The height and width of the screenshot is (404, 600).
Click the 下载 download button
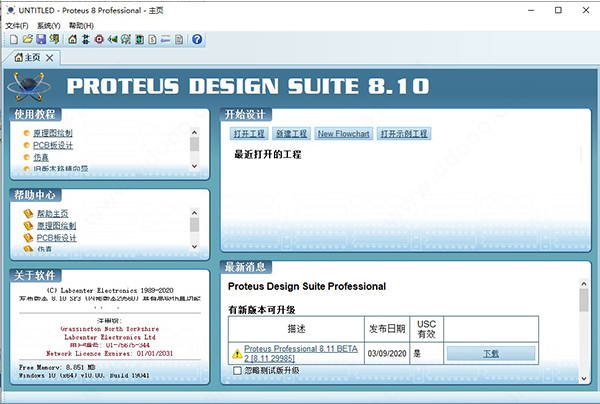[x=491, y=354]
